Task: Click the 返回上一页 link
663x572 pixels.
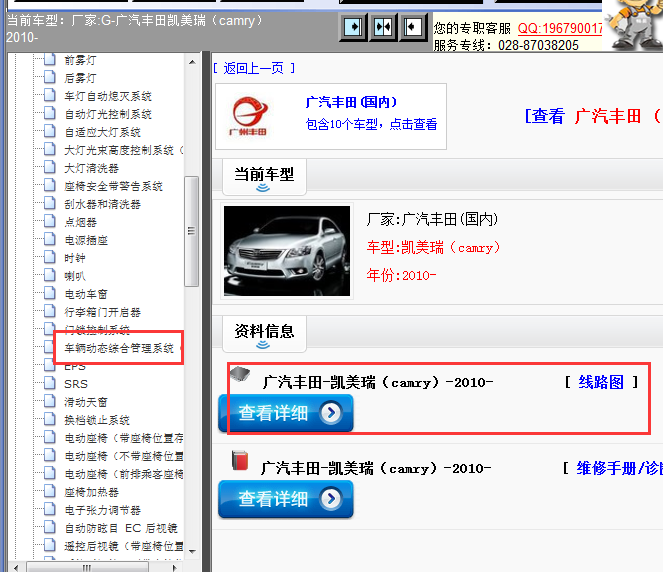Action: [254, 68]
